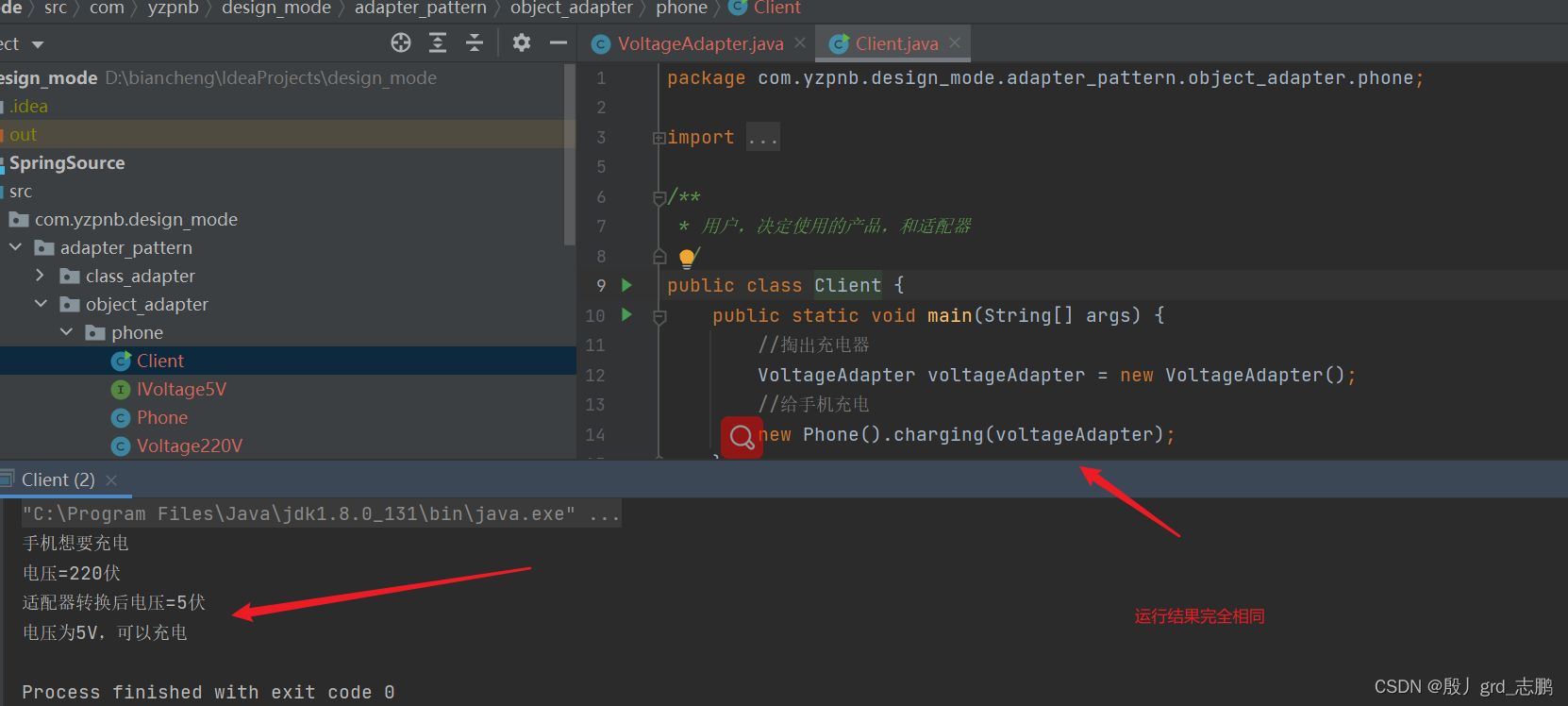Collapse the phone package node
1568x706 pixels.
pyautogui.click(x=66, y=332)
